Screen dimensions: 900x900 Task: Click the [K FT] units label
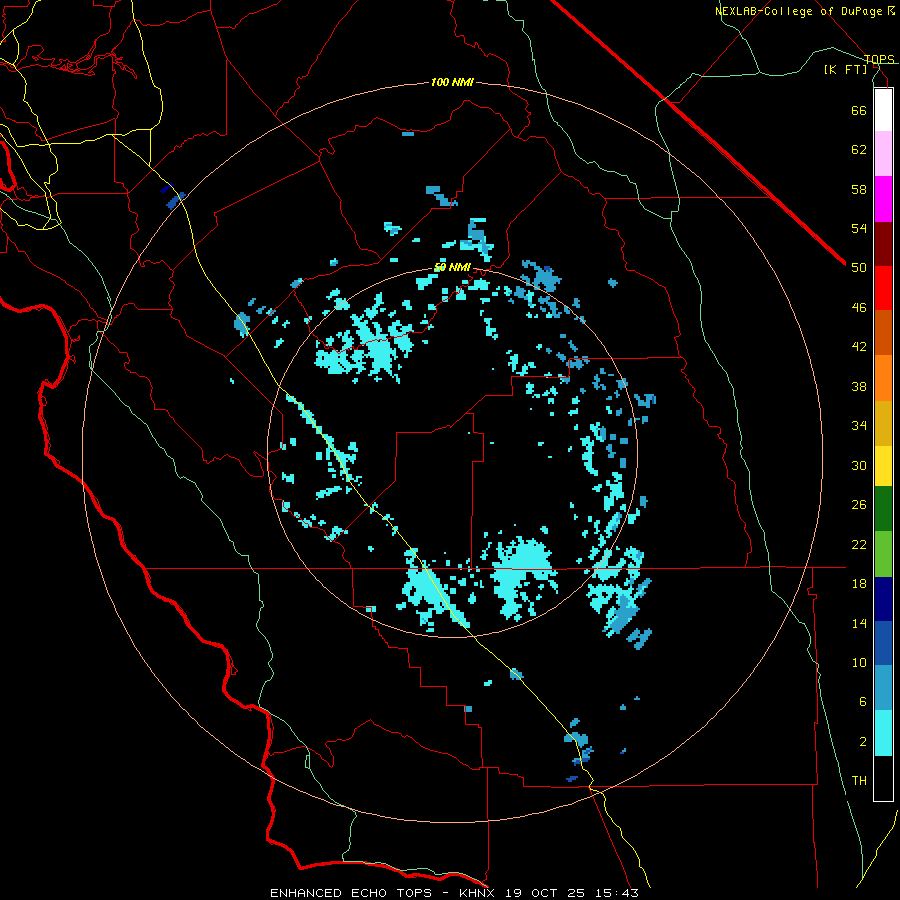(x=846, y=70)
